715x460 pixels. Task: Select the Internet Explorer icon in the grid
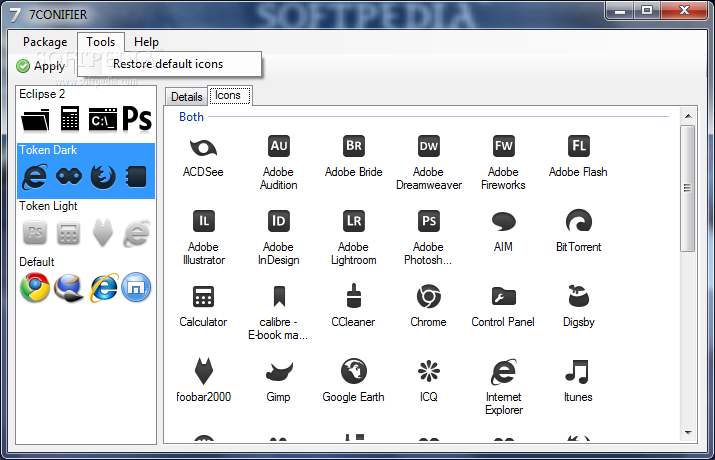pos(503,372)
